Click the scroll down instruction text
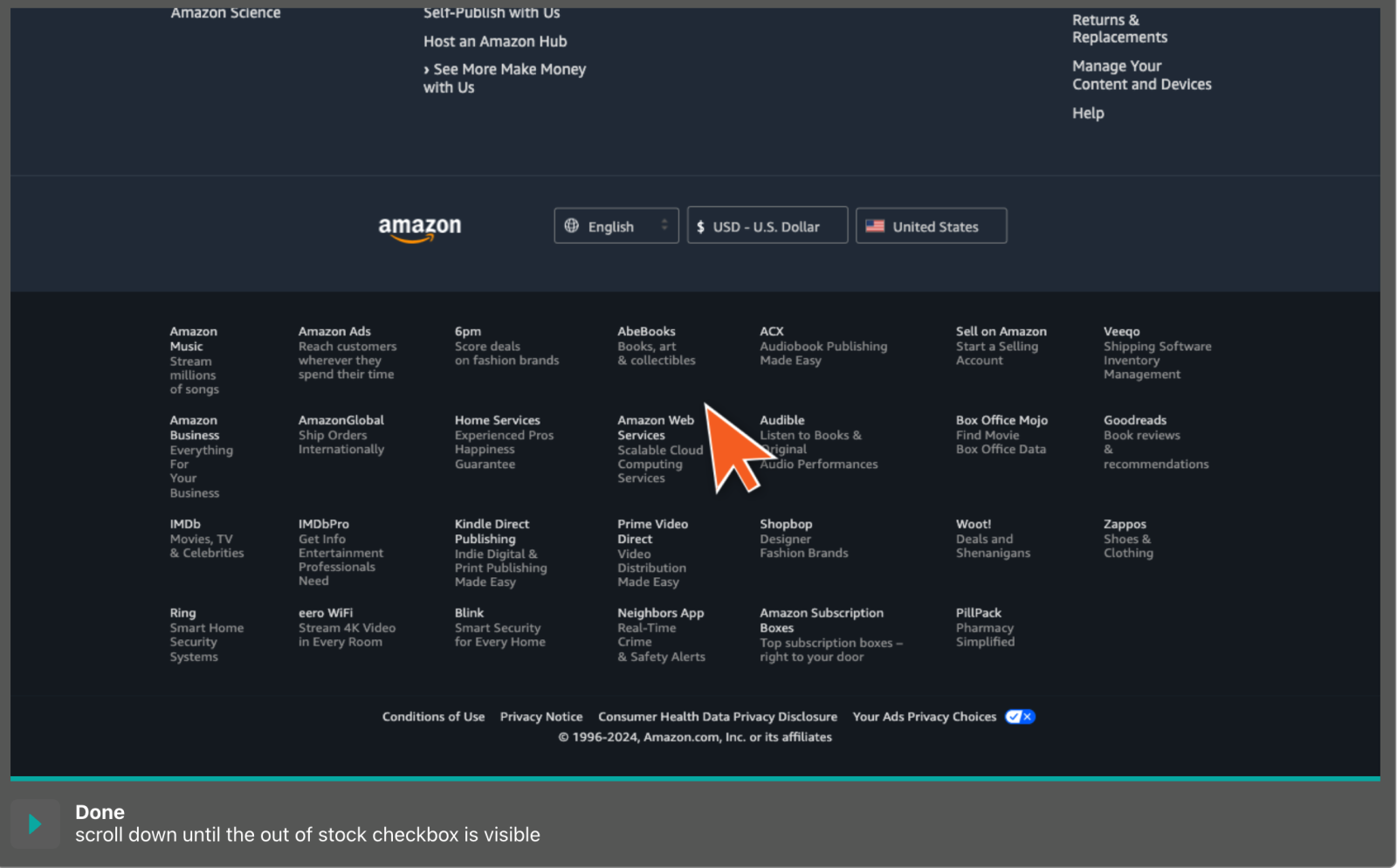1397x868 pixels. tap(307, 835)
